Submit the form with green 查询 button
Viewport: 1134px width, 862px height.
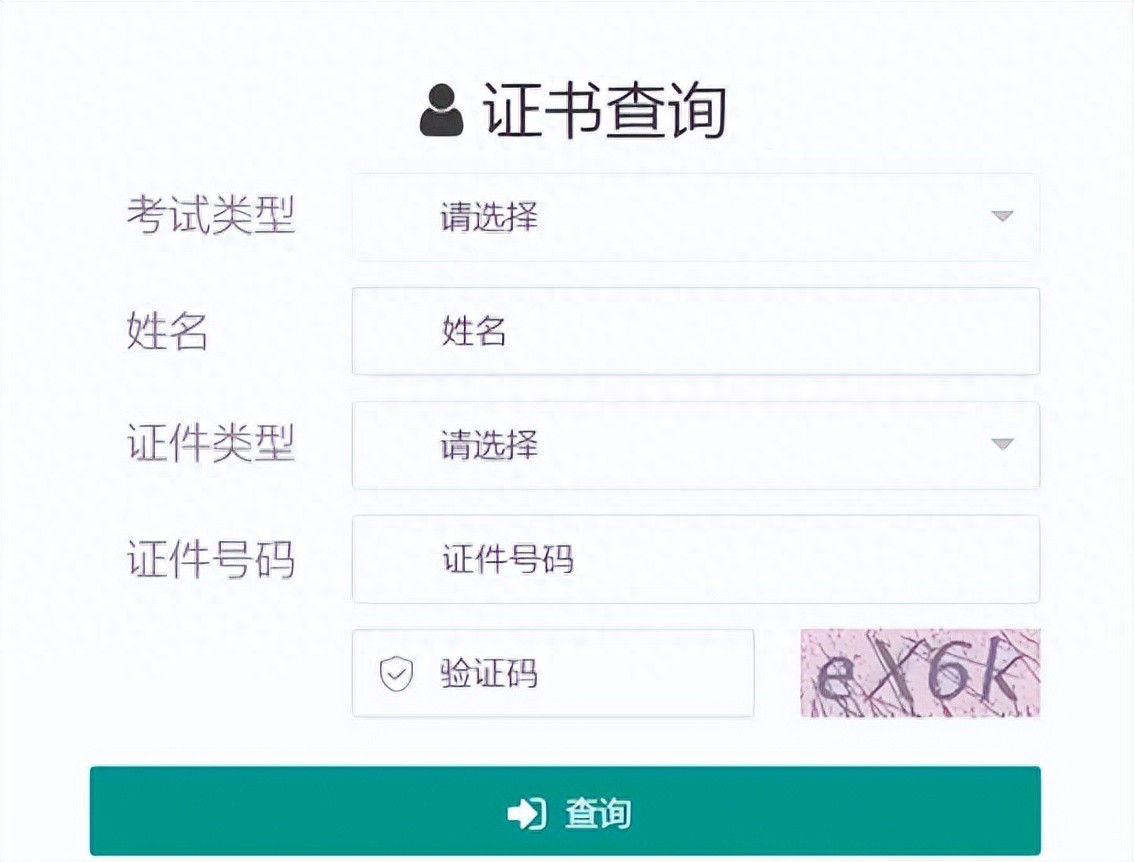coord(566,811)
